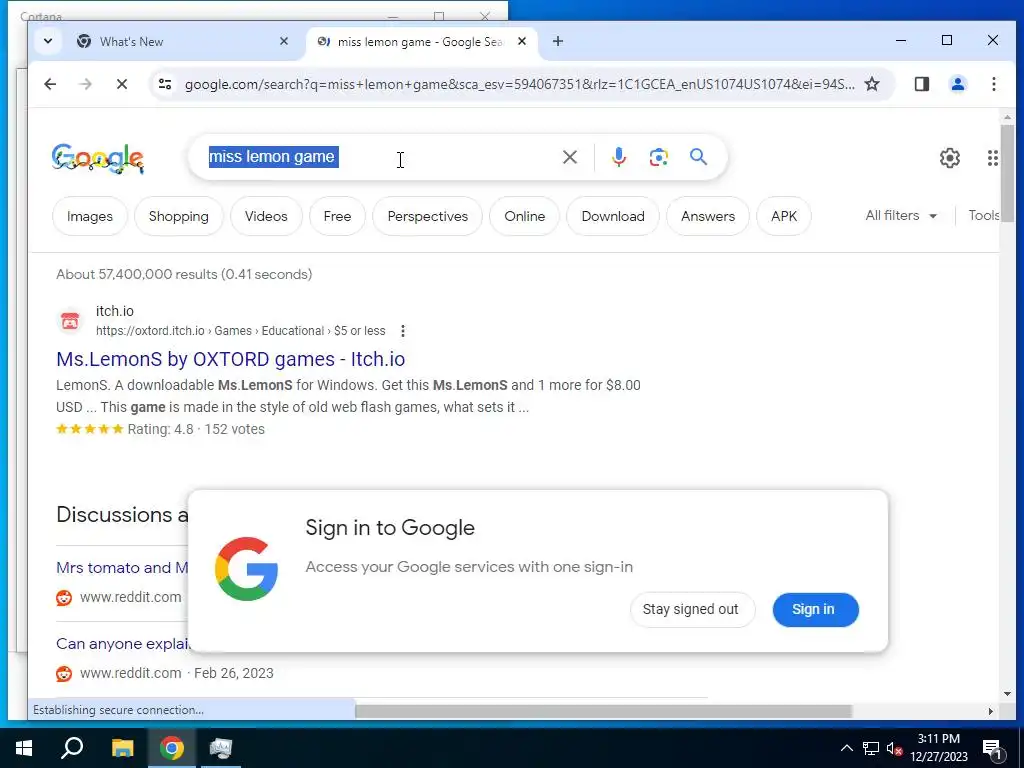Stop loading the page
This screenshot has height=768, width=1024.
pyautogui.click(x=121, y=84)
